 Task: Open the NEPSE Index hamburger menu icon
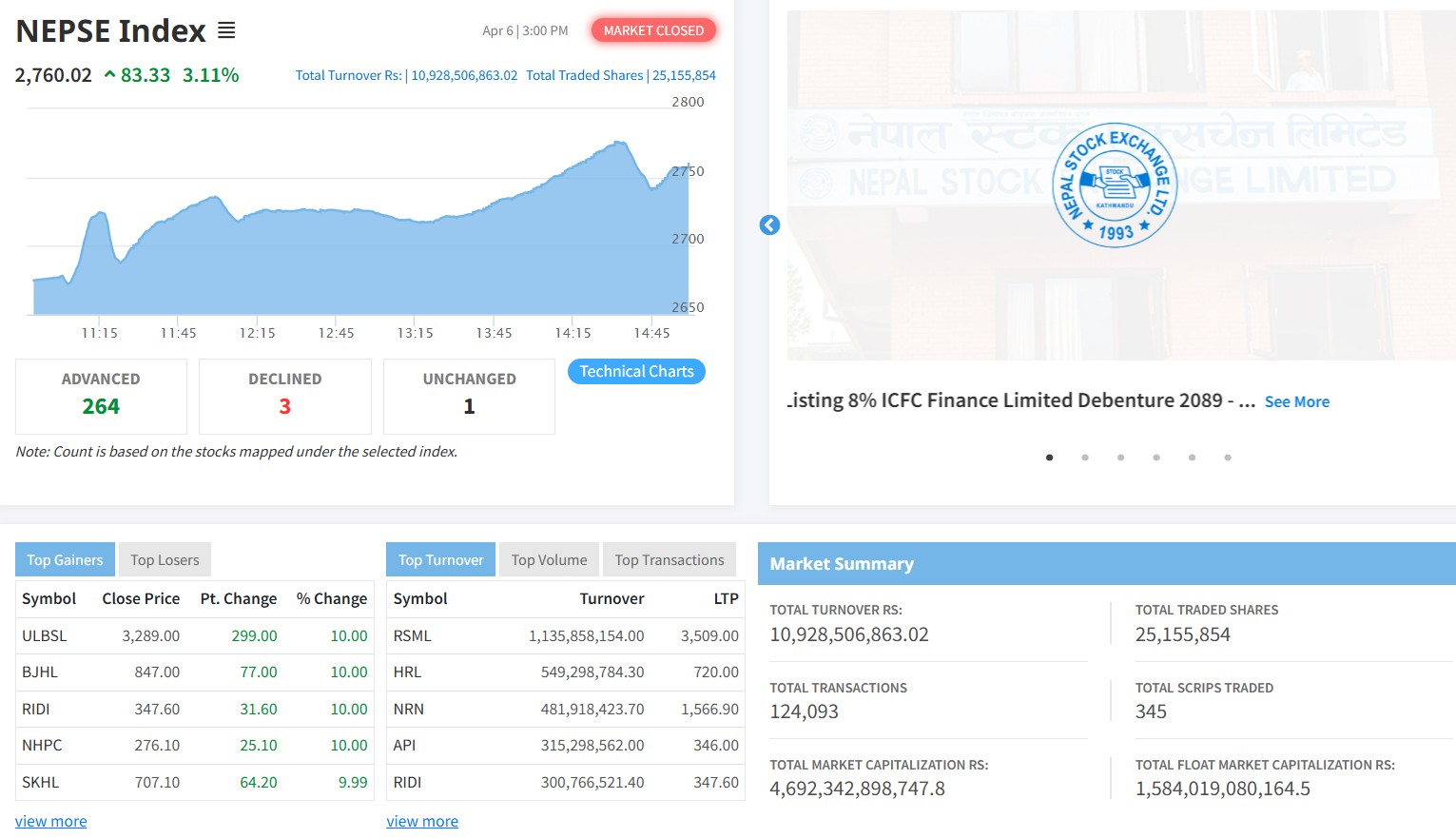click(x=226, y=30)
